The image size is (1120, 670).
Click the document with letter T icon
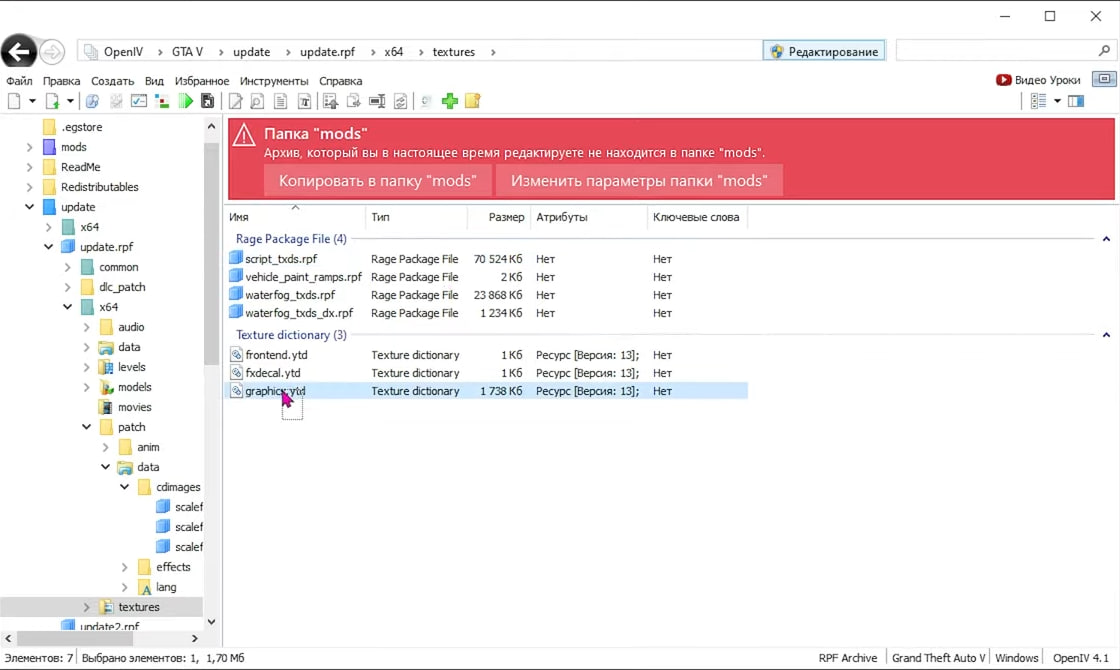[304, 101]
